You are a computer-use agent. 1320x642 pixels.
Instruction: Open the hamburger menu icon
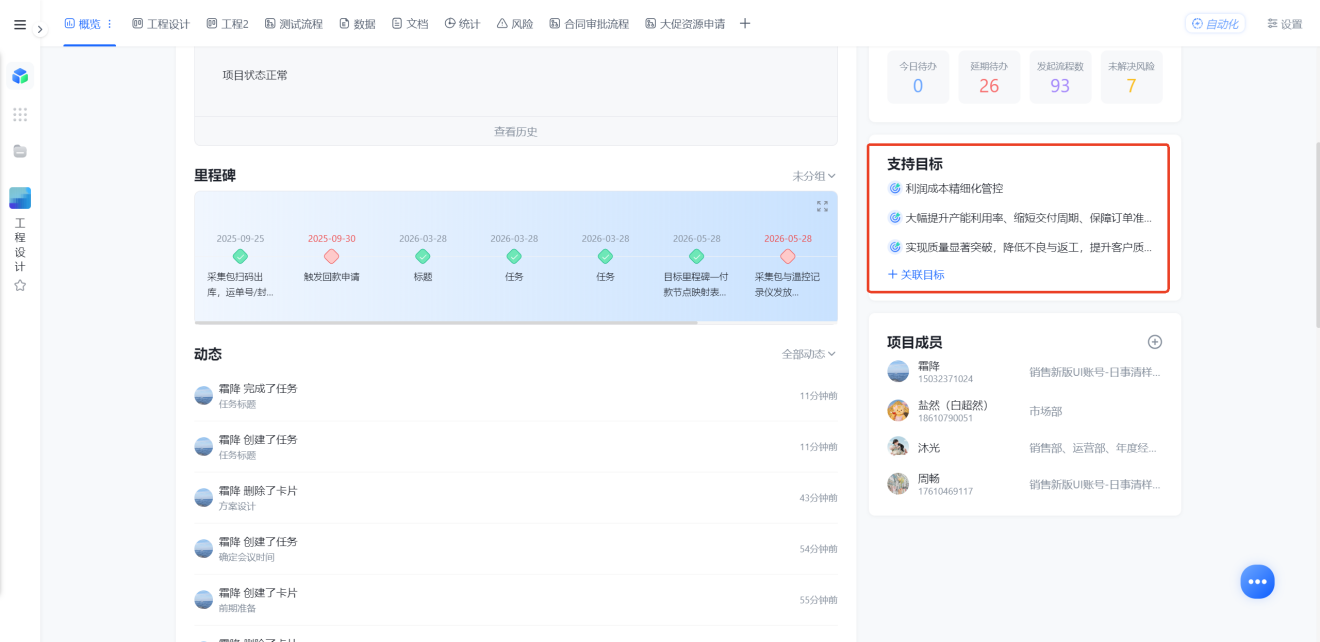coord(20,24)
